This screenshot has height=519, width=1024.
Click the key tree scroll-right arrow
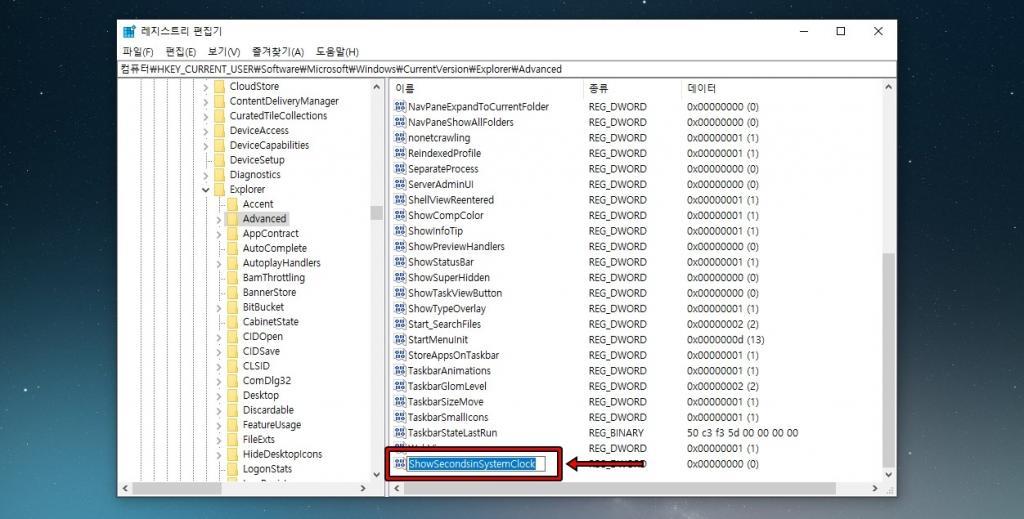363,488
